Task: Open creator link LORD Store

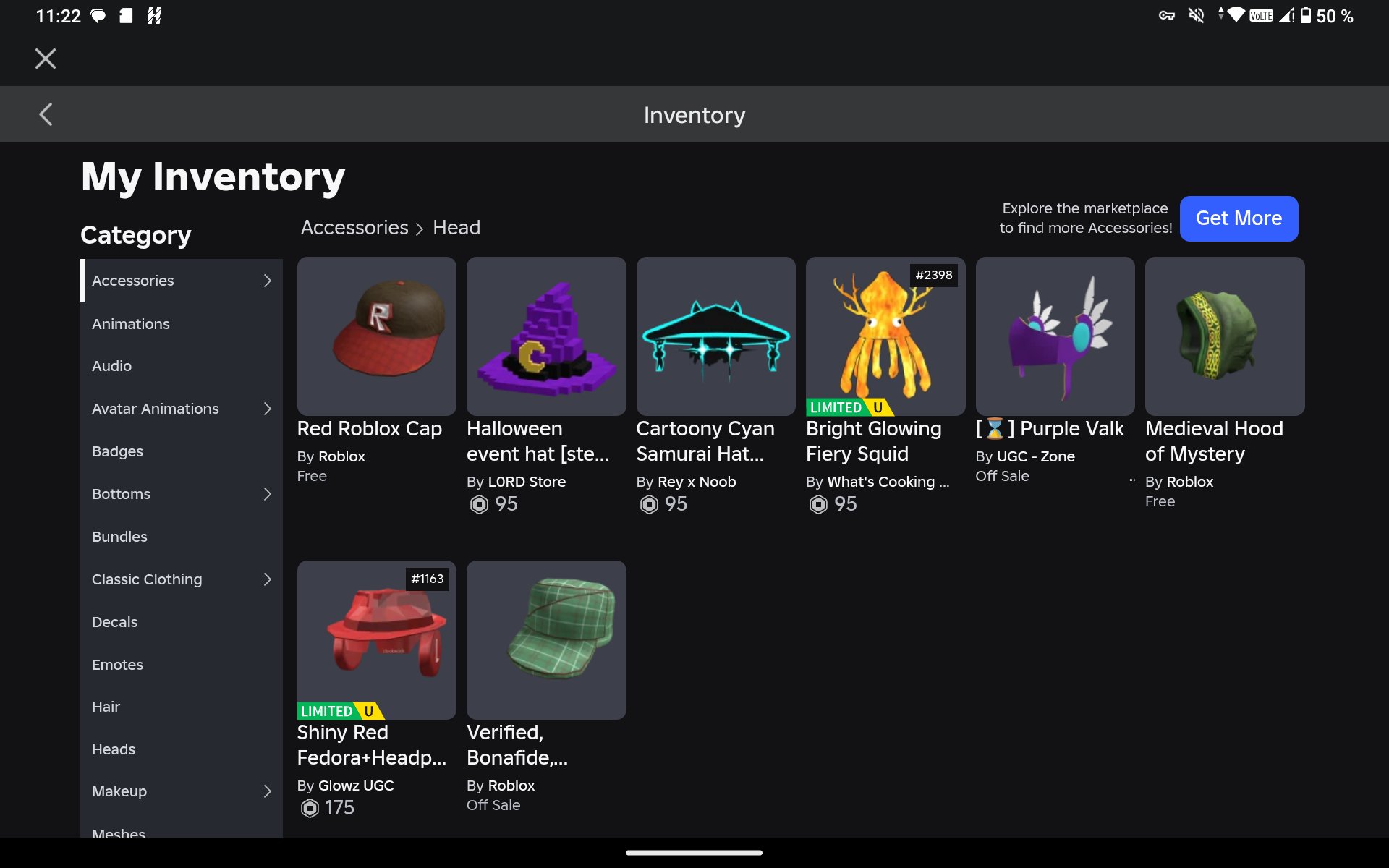Action: pyautogui.click(x=527, y=482)
